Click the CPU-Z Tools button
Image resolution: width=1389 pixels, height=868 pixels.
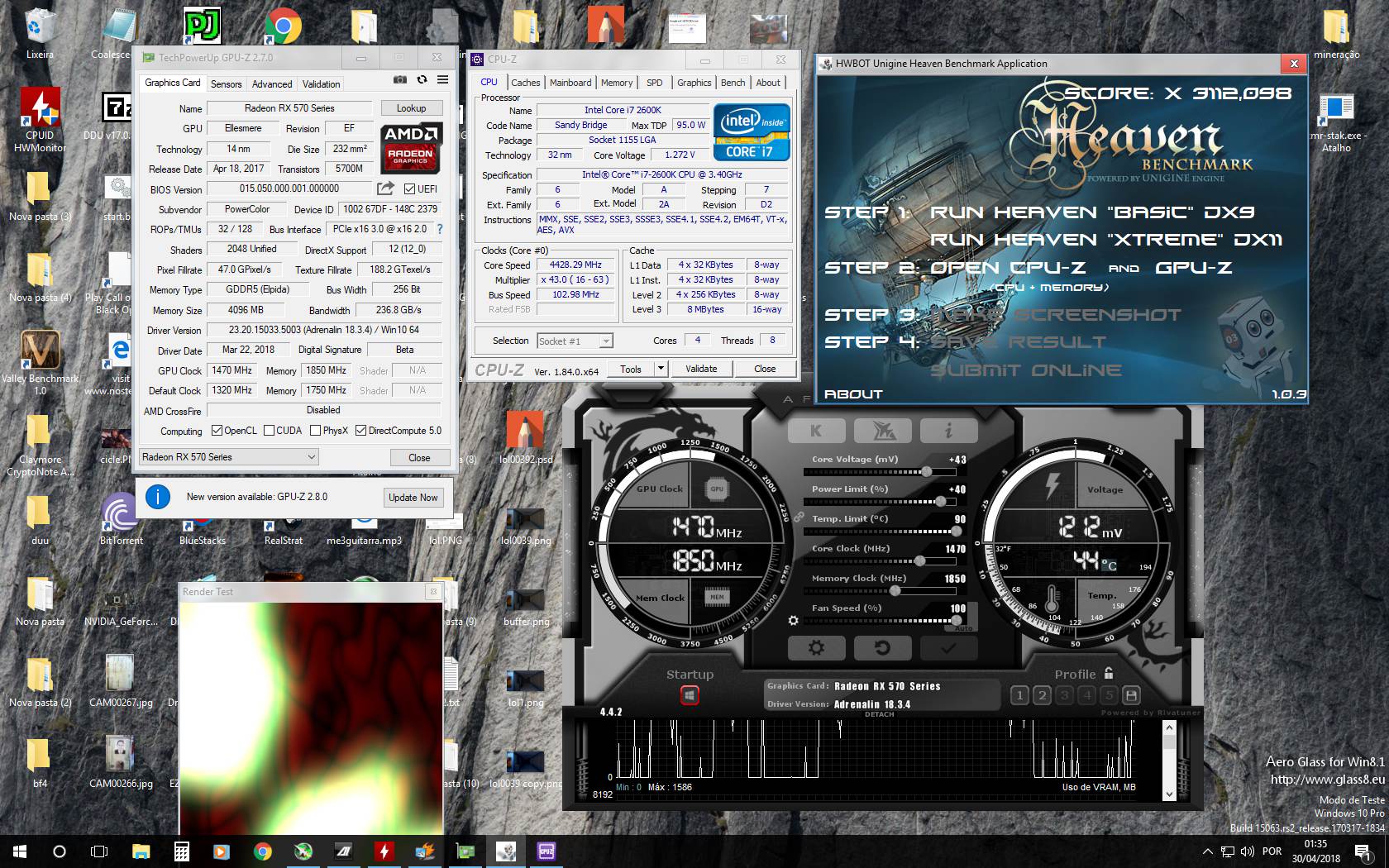pos(631,369)
